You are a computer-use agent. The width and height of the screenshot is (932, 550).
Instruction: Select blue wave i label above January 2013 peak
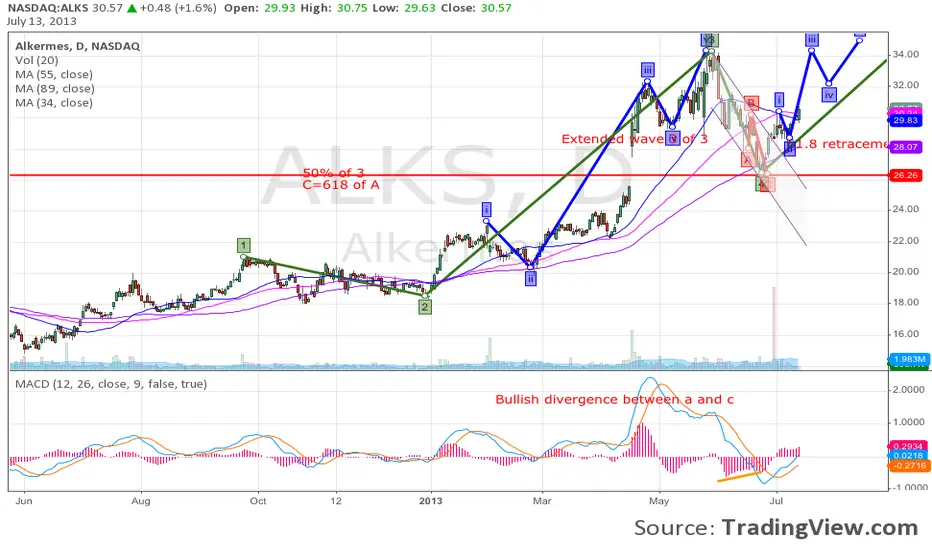tap(487, 209)
